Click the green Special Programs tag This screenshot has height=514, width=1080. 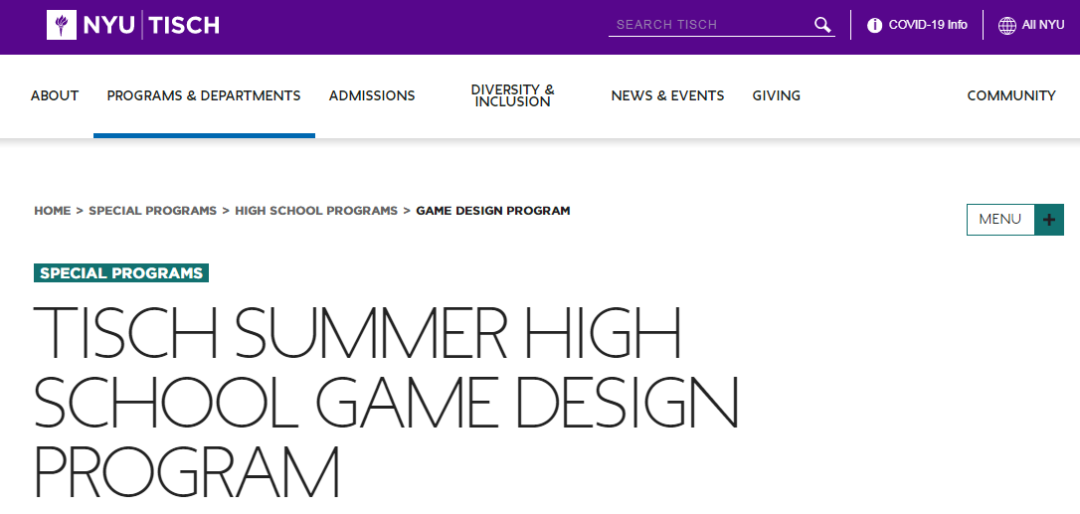121,273
